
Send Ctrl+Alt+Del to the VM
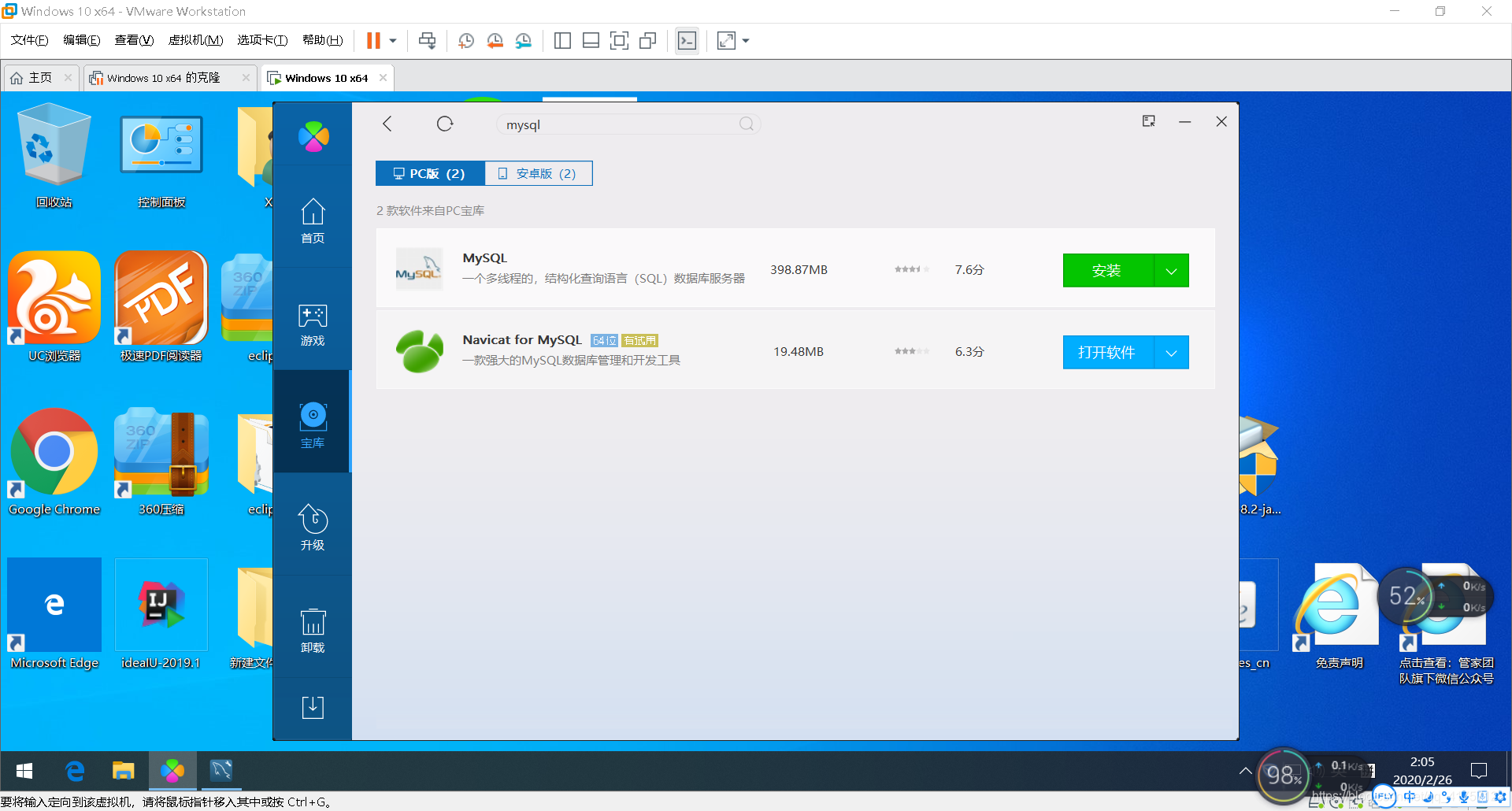point(427,40)
